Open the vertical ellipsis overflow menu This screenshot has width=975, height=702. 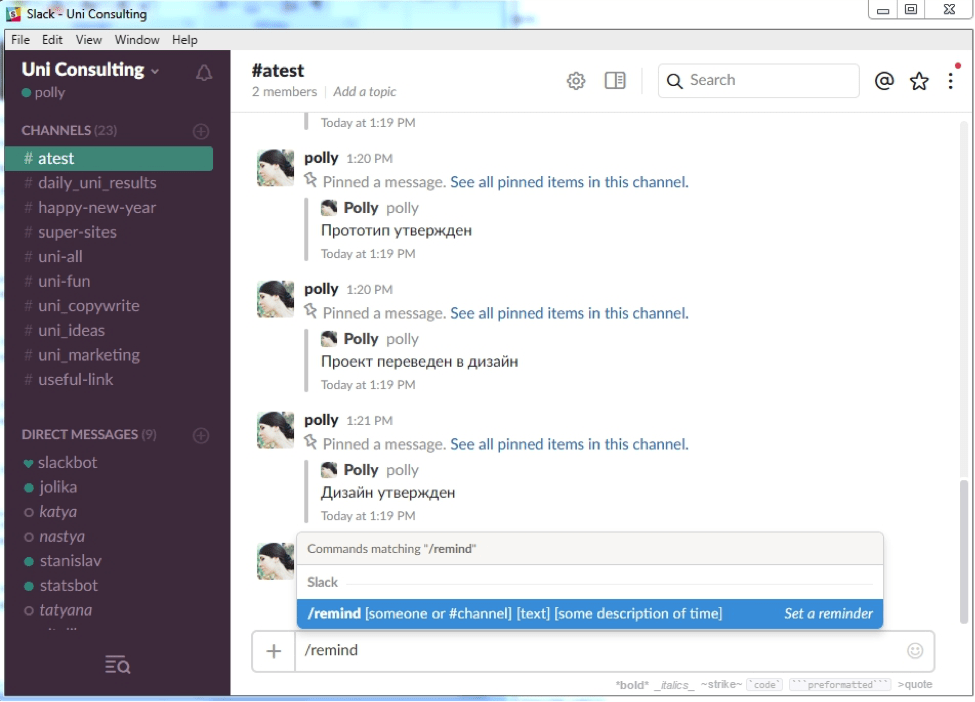click(950, 81)
